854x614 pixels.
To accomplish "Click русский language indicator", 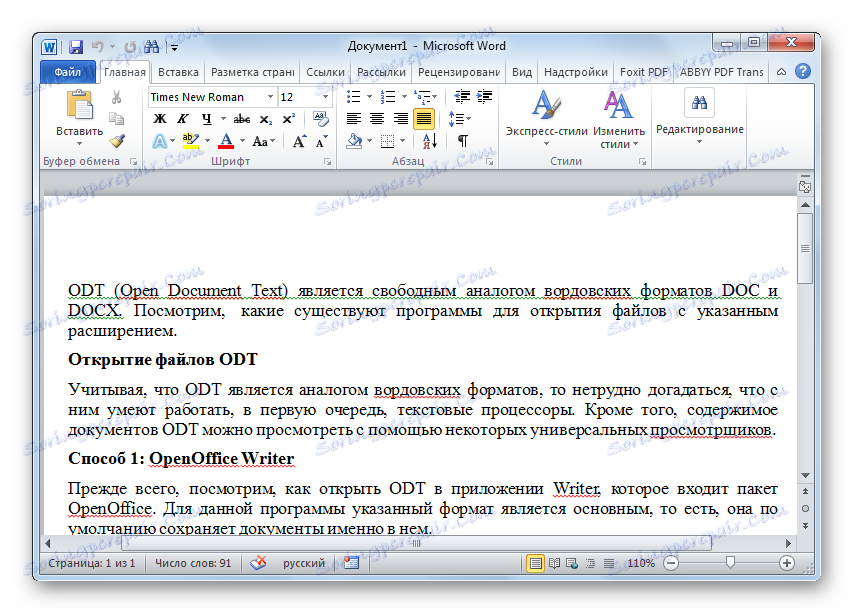I will pyautogui.click(x=303, y=563).
